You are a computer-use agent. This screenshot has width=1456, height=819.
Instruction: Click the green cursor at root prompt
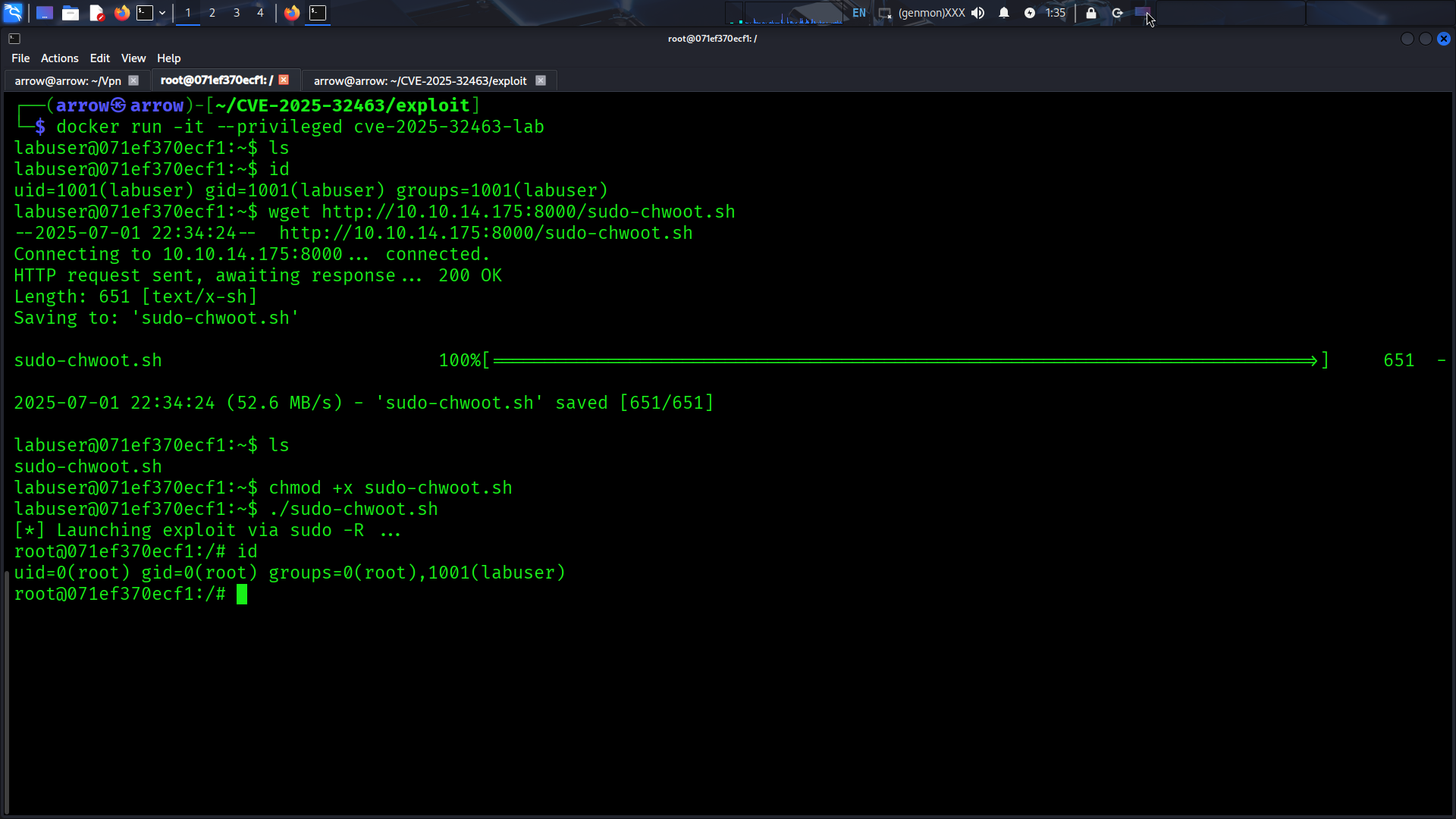click(242, 594)
